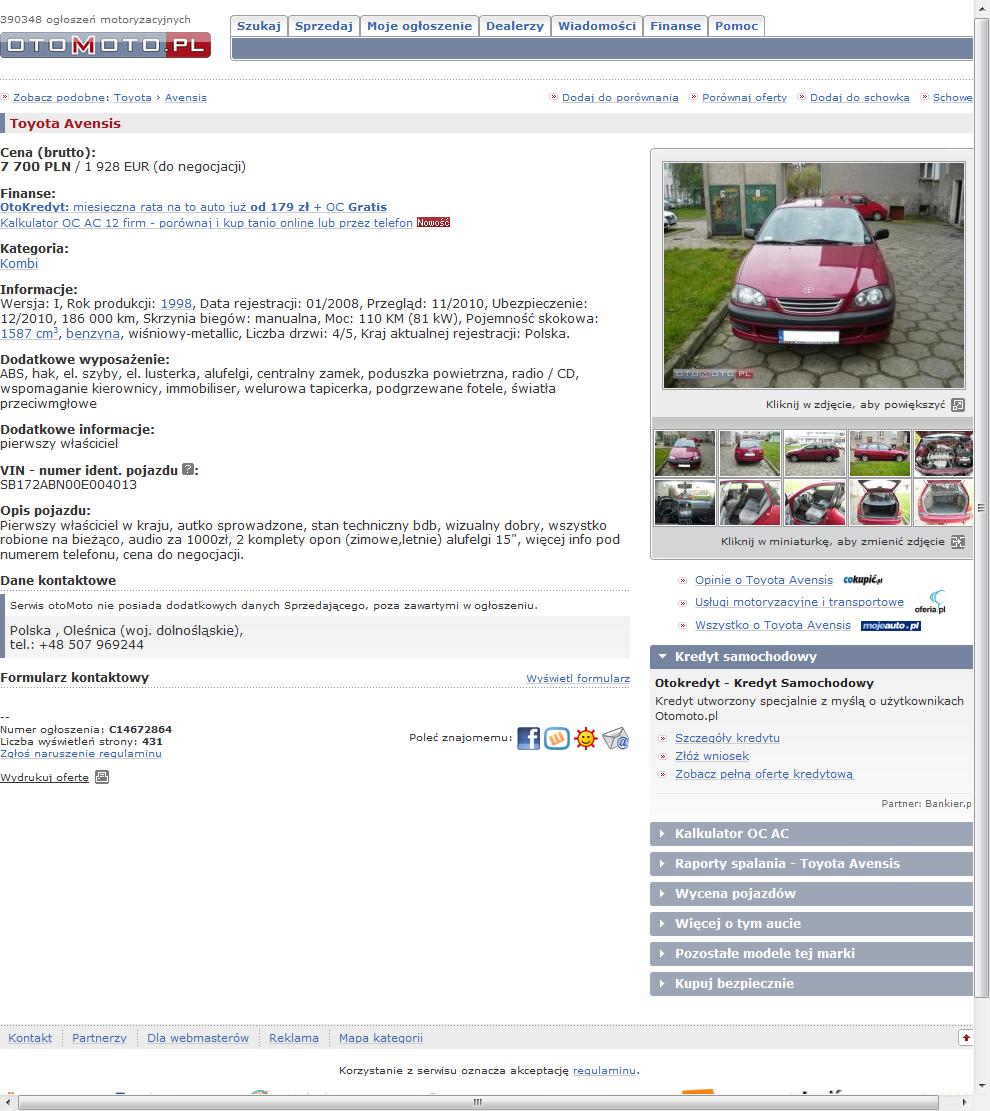Open the OtoKredyt monthly rate link
This screenshot has height=1111, width=990.
[193, 207]
